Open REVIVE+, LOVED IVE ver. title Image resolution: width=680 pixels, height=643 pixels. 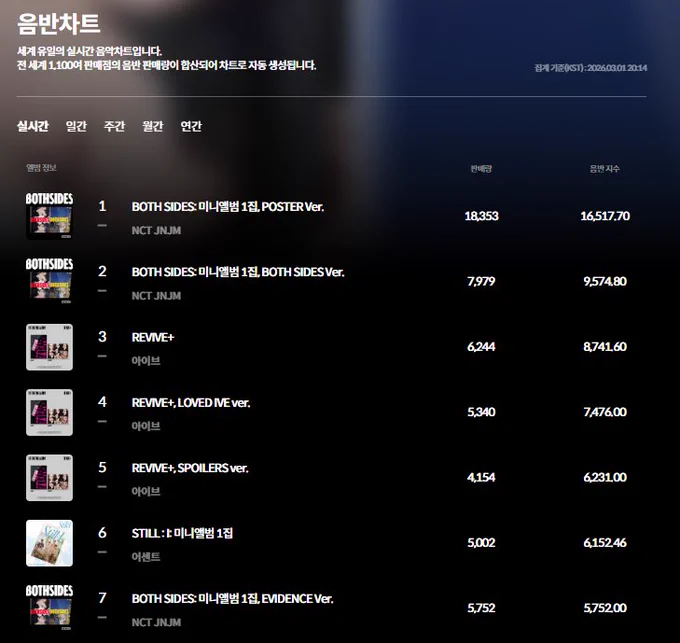click(x=191, y=403)
